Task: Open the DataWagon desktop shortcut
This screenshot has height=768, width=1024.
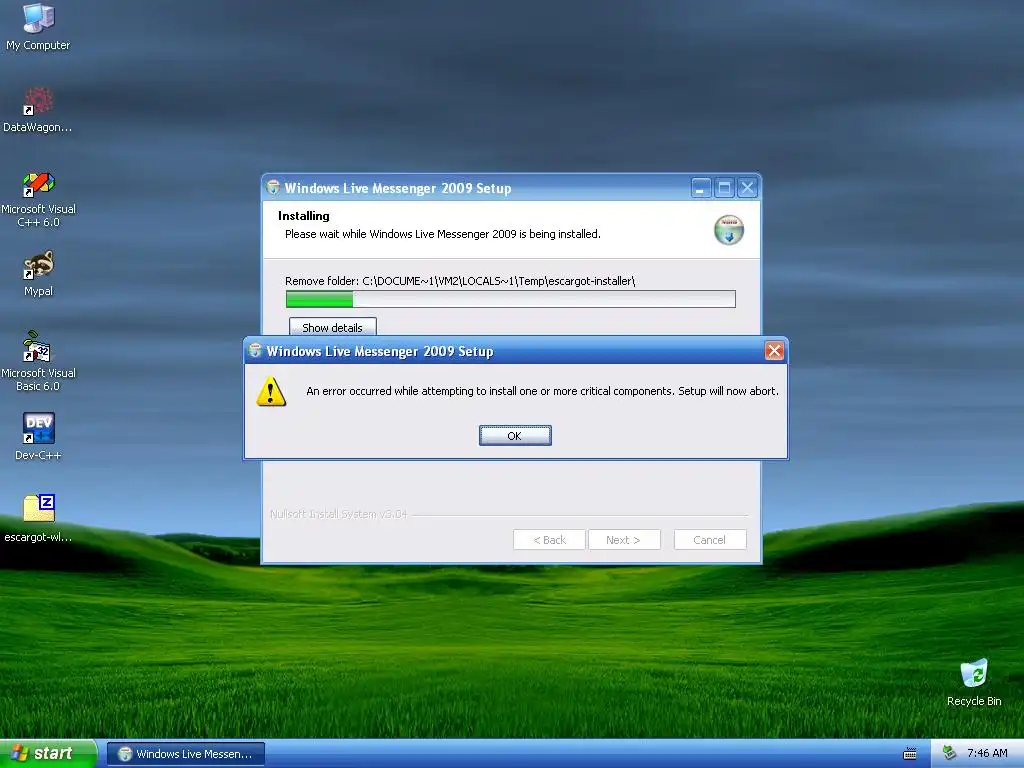Action: tap(38, 109)
